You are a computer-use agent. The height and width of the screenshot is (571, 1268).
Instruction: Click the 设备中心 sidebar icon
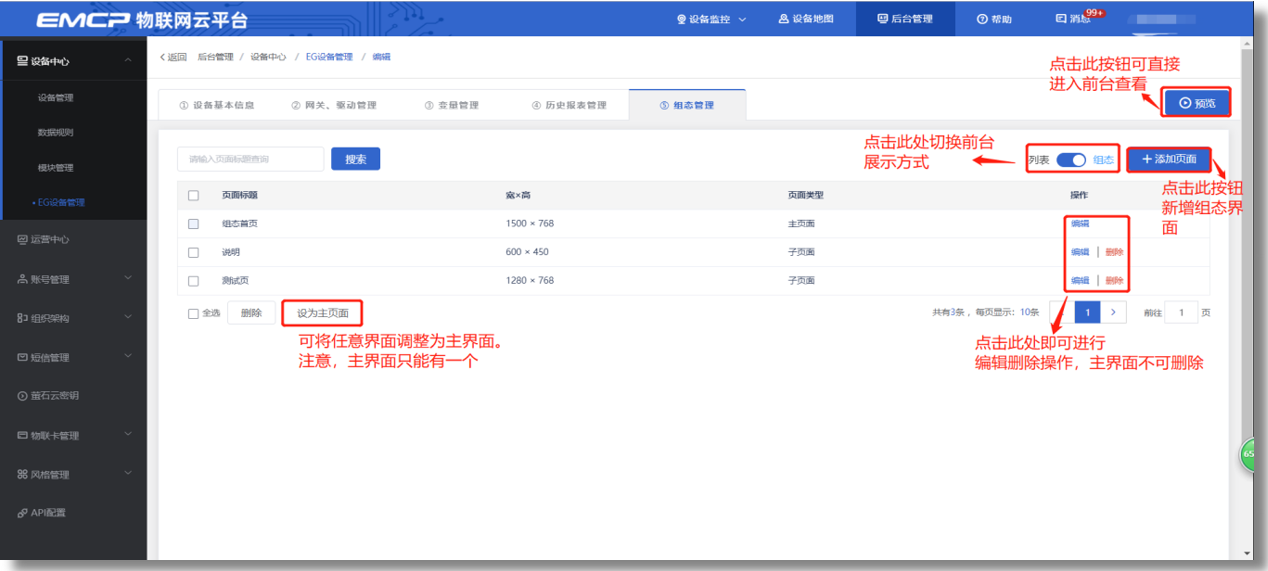pyautogui.click(x=22, y=62)
